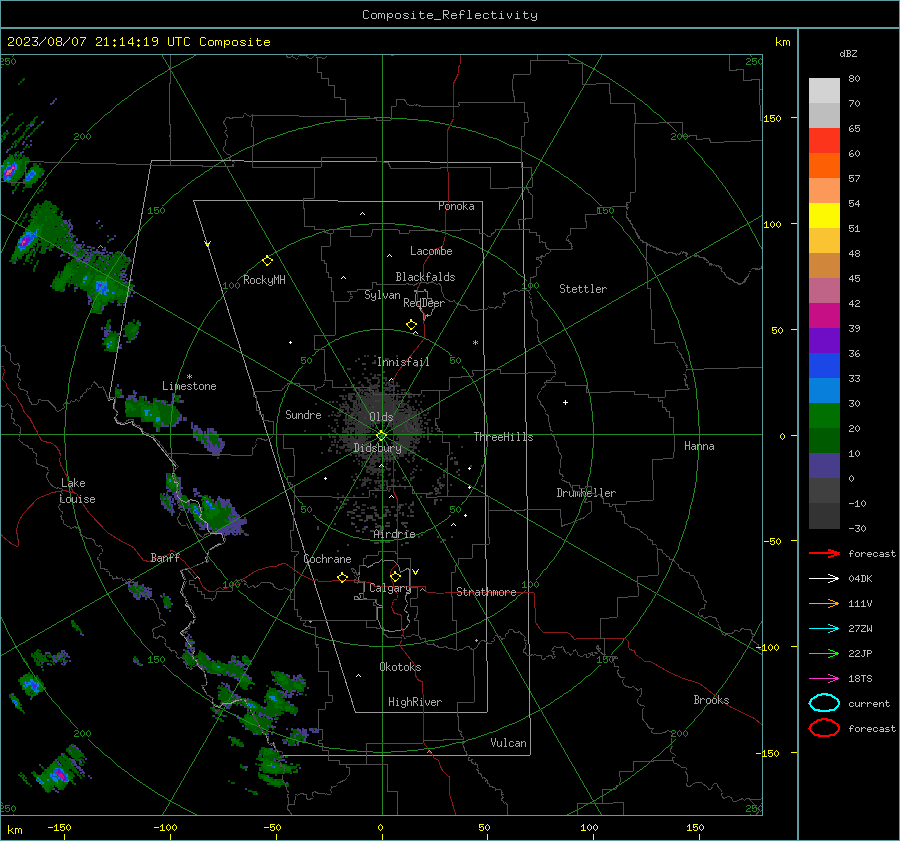Click the red forecast arrow in legend

(824, 553)
